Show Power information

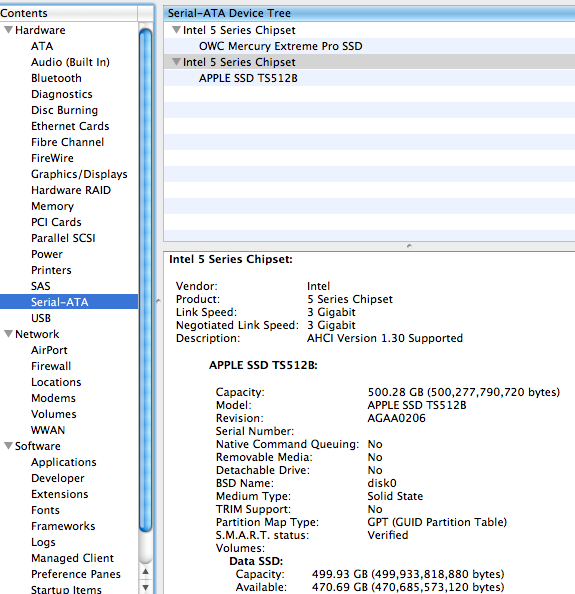(47, 254)
